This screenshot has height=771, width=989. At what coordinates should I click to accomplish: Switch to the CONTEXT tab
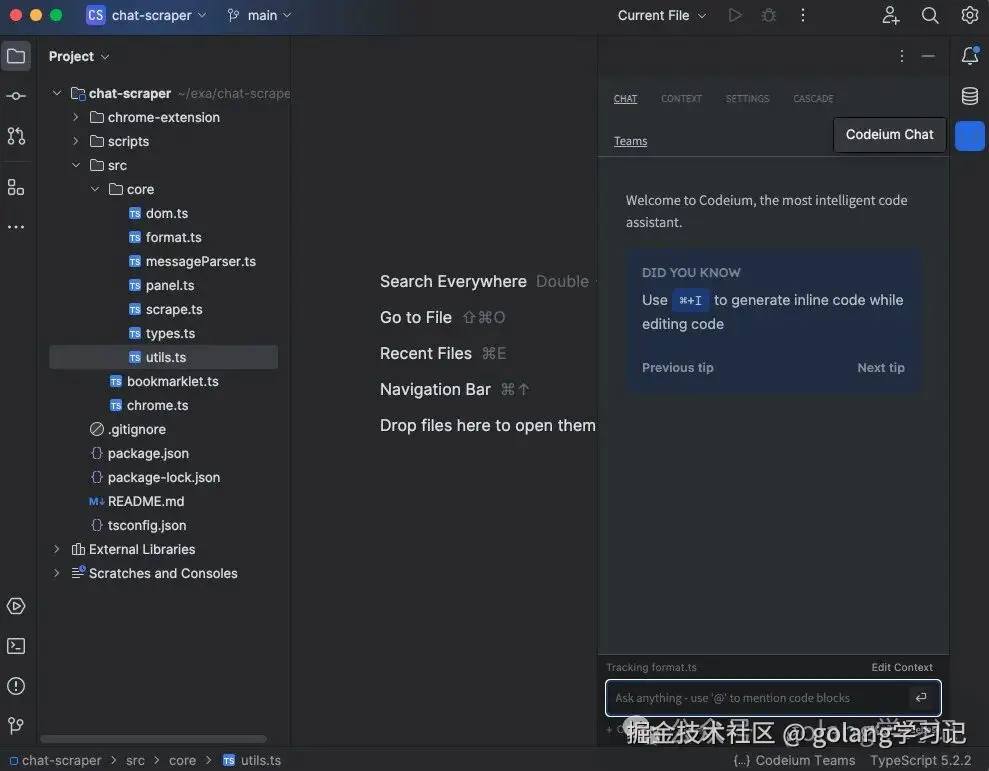tap(681, 98)
